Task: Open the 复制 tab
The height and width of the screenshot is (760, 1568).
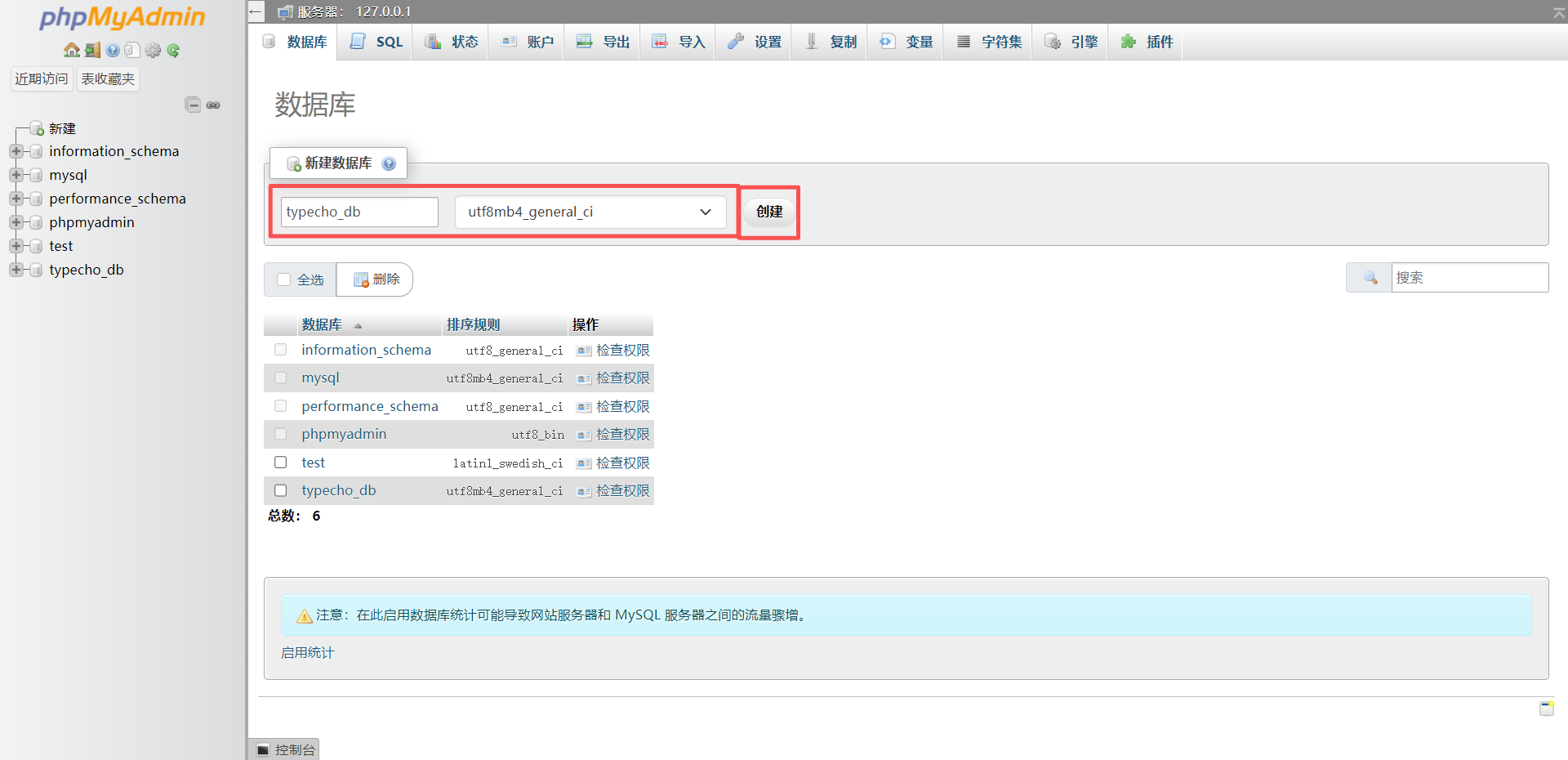Action: point(830,42)
